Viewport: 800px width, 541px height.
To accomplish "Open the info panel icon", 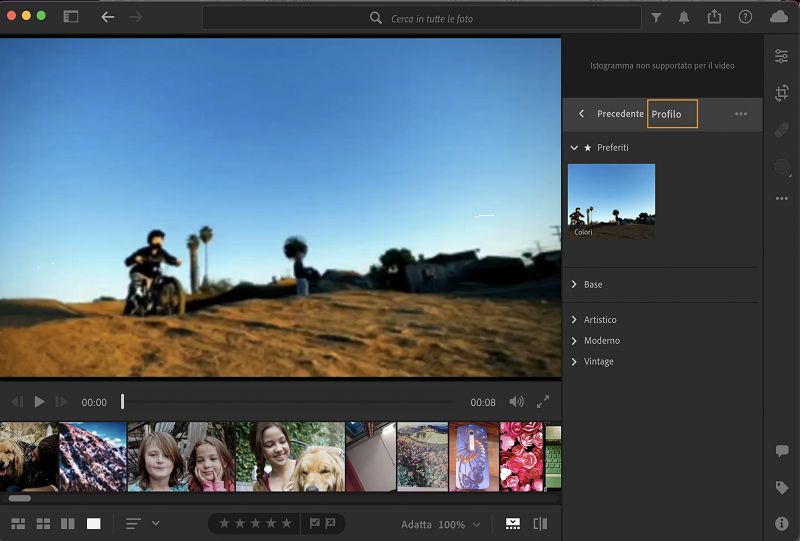I will point(782,523).
